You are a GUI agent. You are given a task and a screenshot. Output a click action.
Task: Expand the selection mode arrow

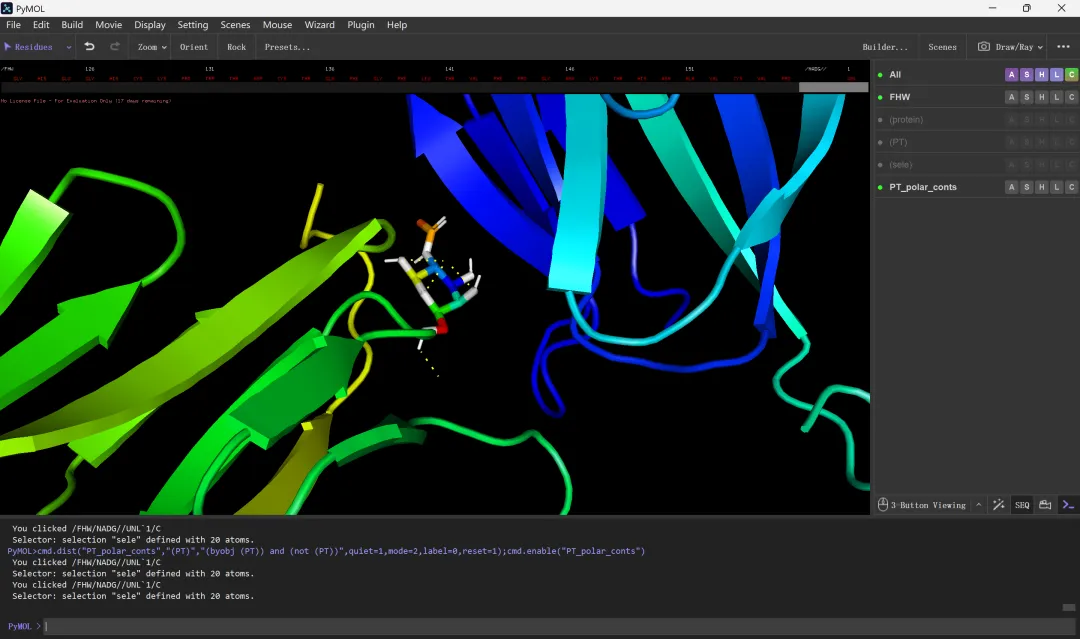(69, 48)
